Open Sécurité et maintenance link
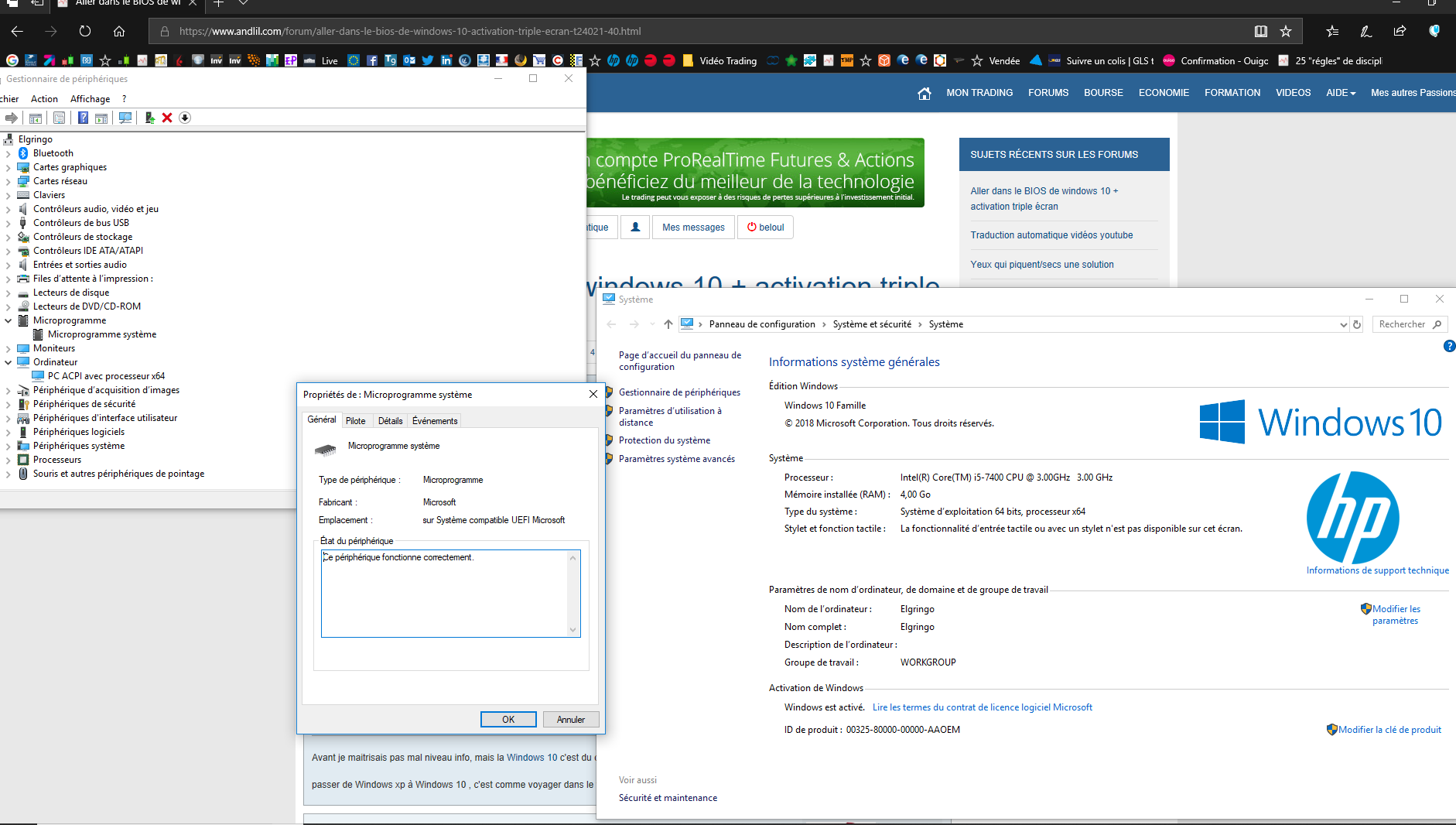This screenshot has height=825, width=1456. [668, 798]
